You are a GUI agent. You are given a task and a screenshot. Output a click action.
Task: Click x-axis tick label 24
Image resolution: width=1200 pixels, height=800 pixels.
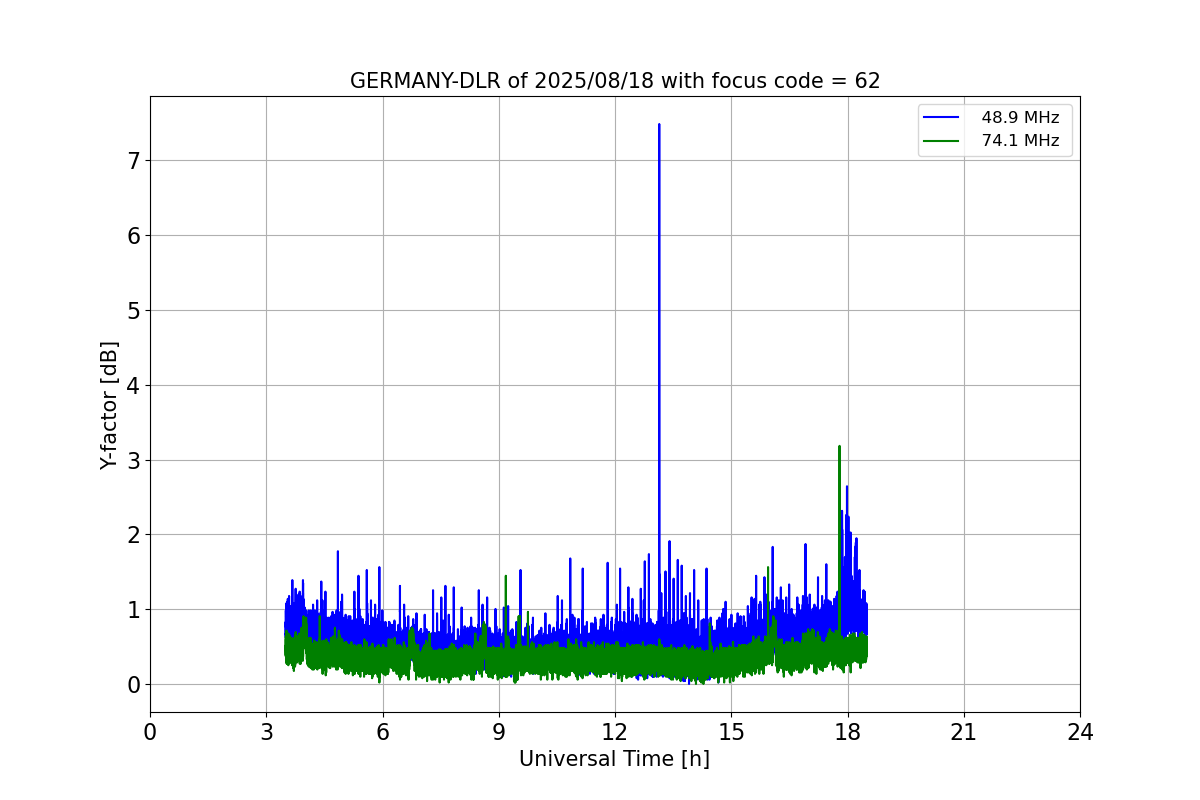[1080, 732]
